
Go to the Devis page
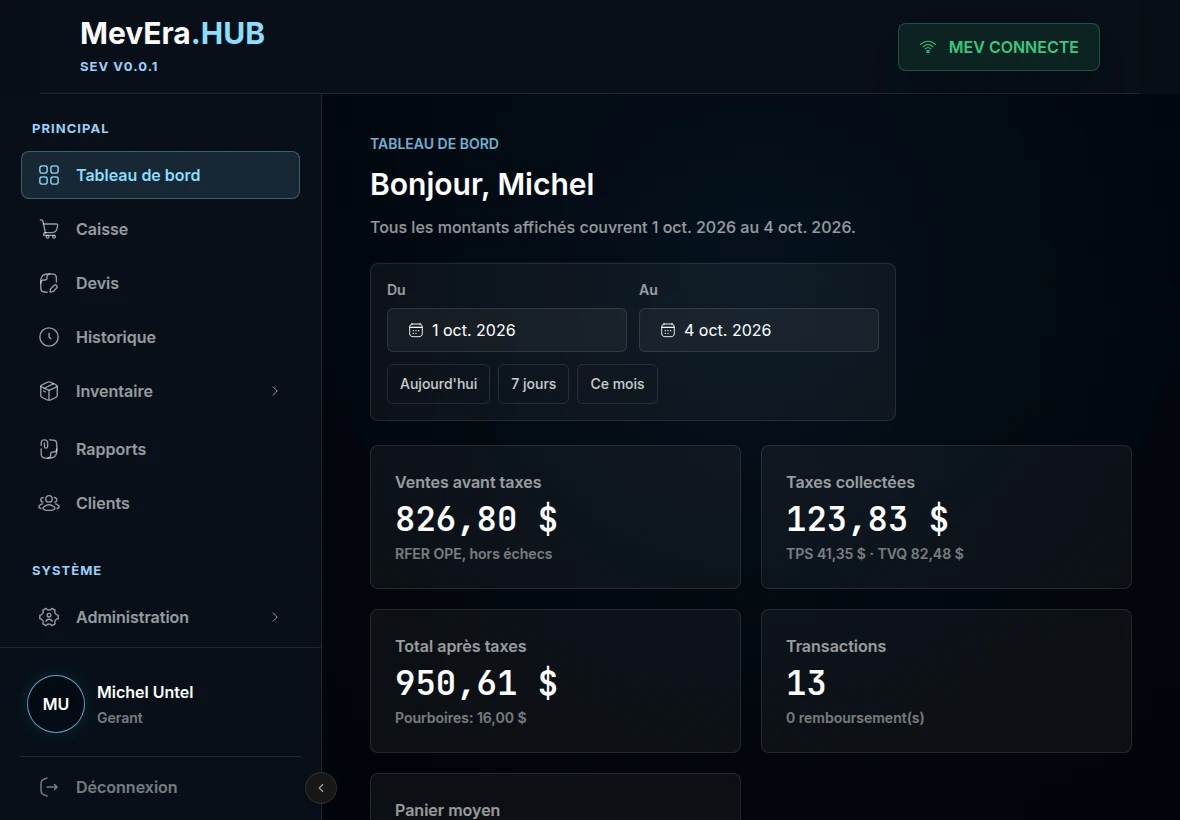click(x=160, y=284)
